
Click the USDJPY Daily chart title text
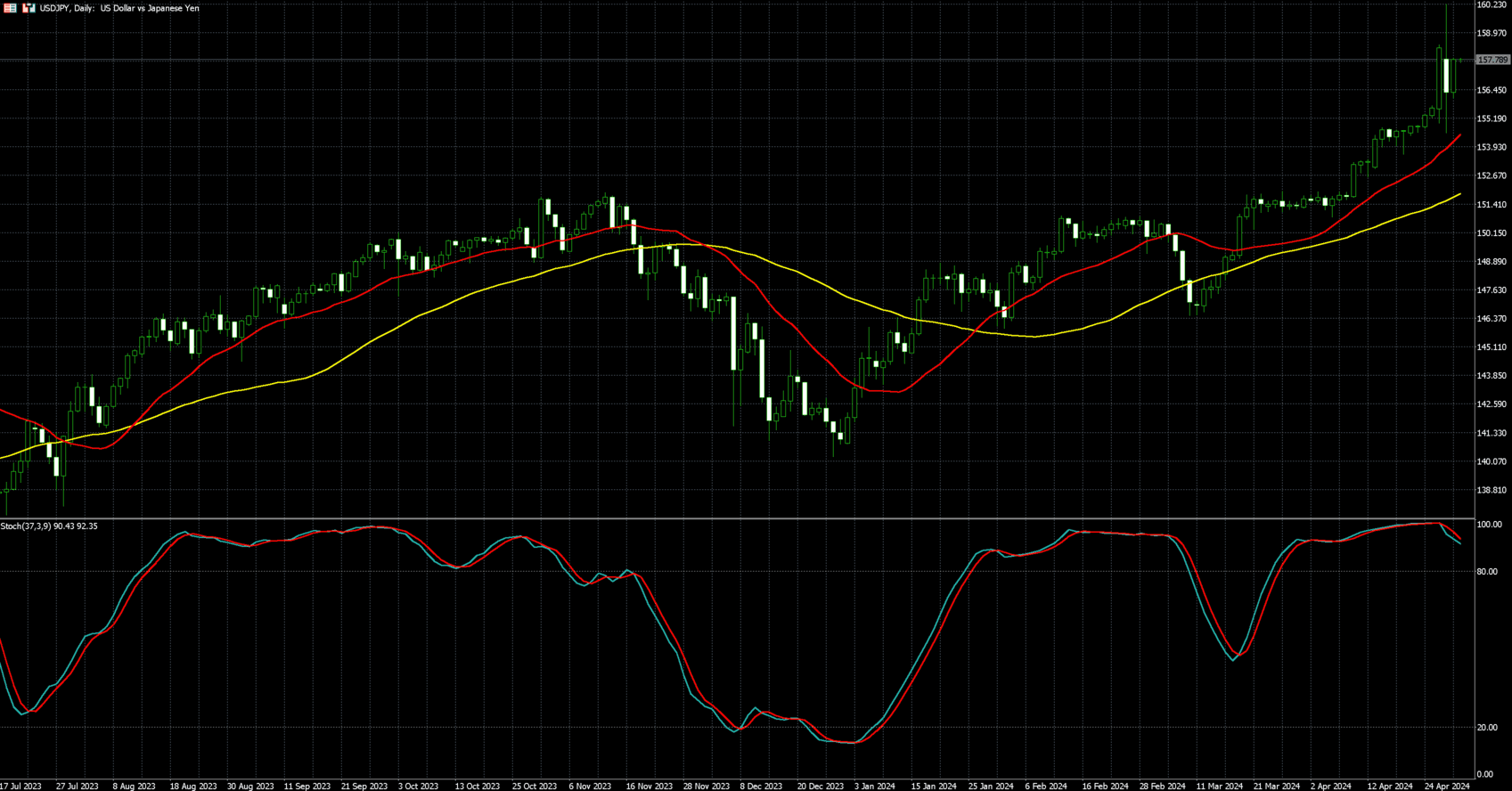point(119,8)
